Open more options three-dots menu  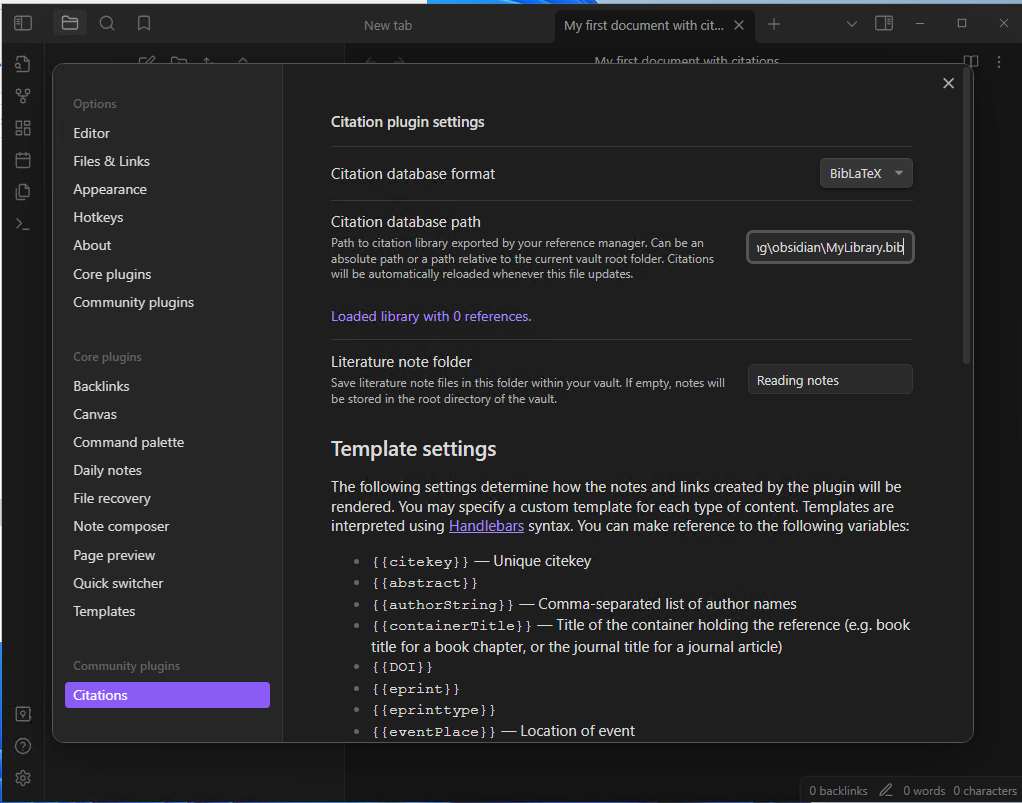[999, 62]
